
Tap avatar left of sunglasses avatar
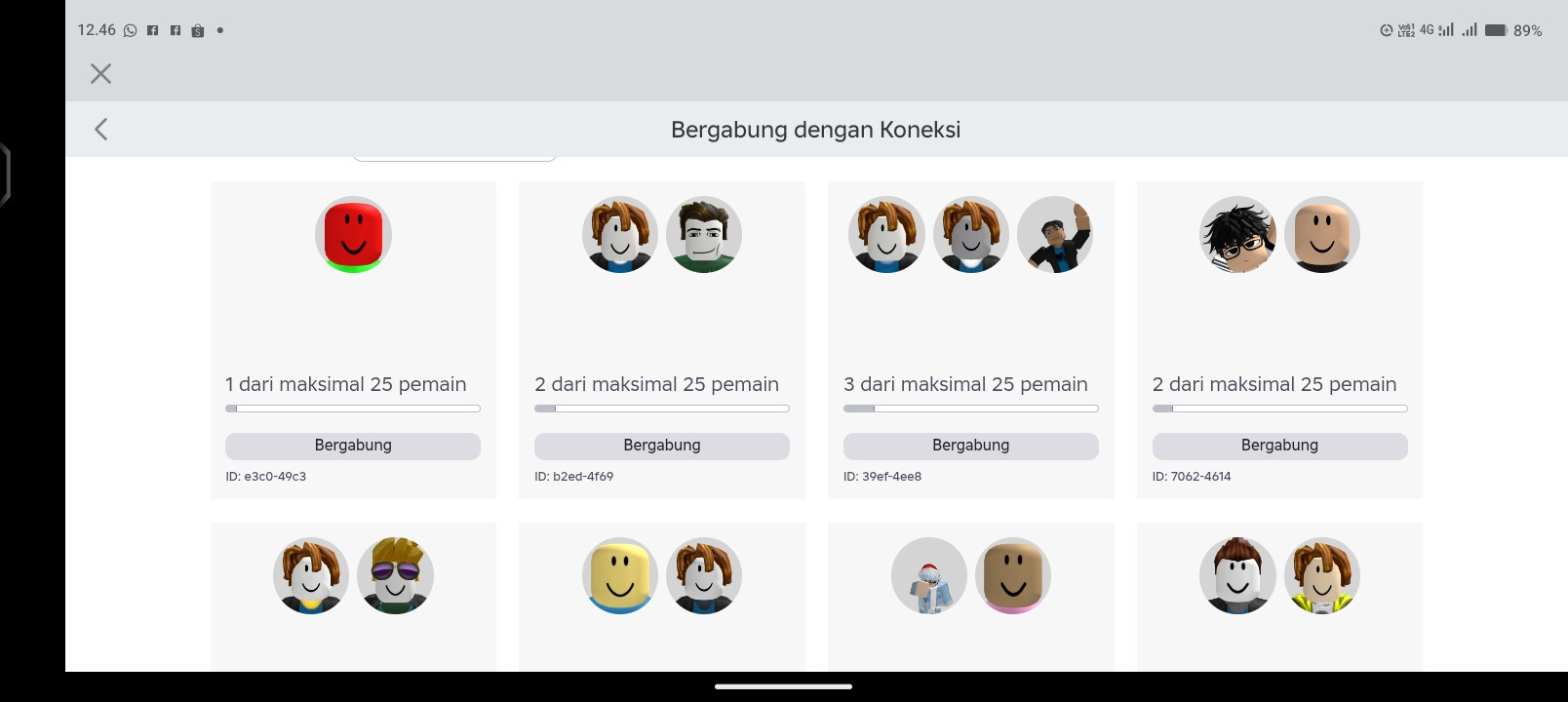click(x=311, y=575)
